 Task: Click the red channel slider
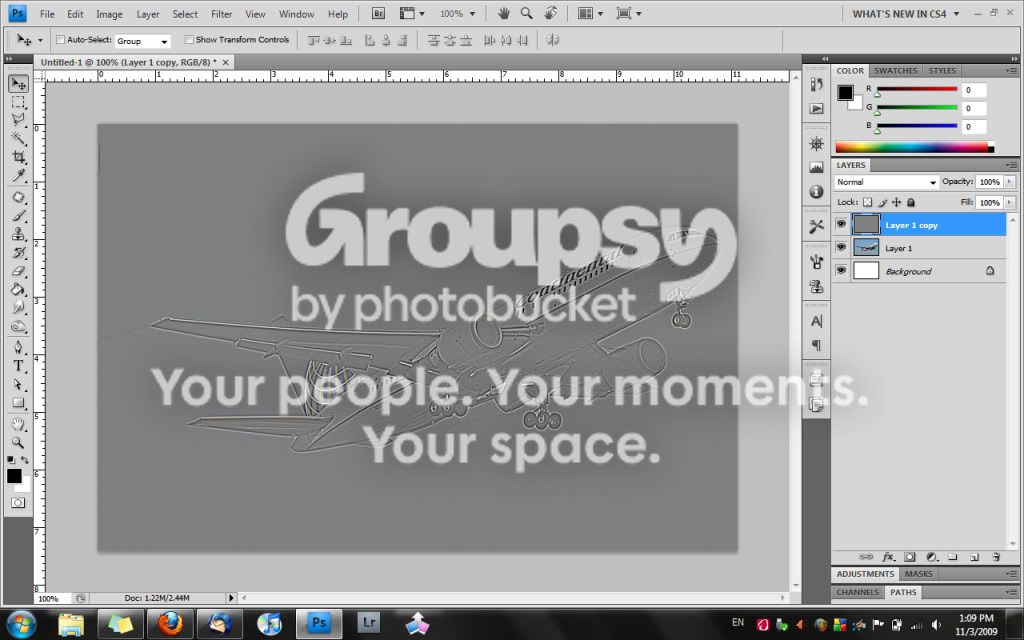[x=918, y=89]
